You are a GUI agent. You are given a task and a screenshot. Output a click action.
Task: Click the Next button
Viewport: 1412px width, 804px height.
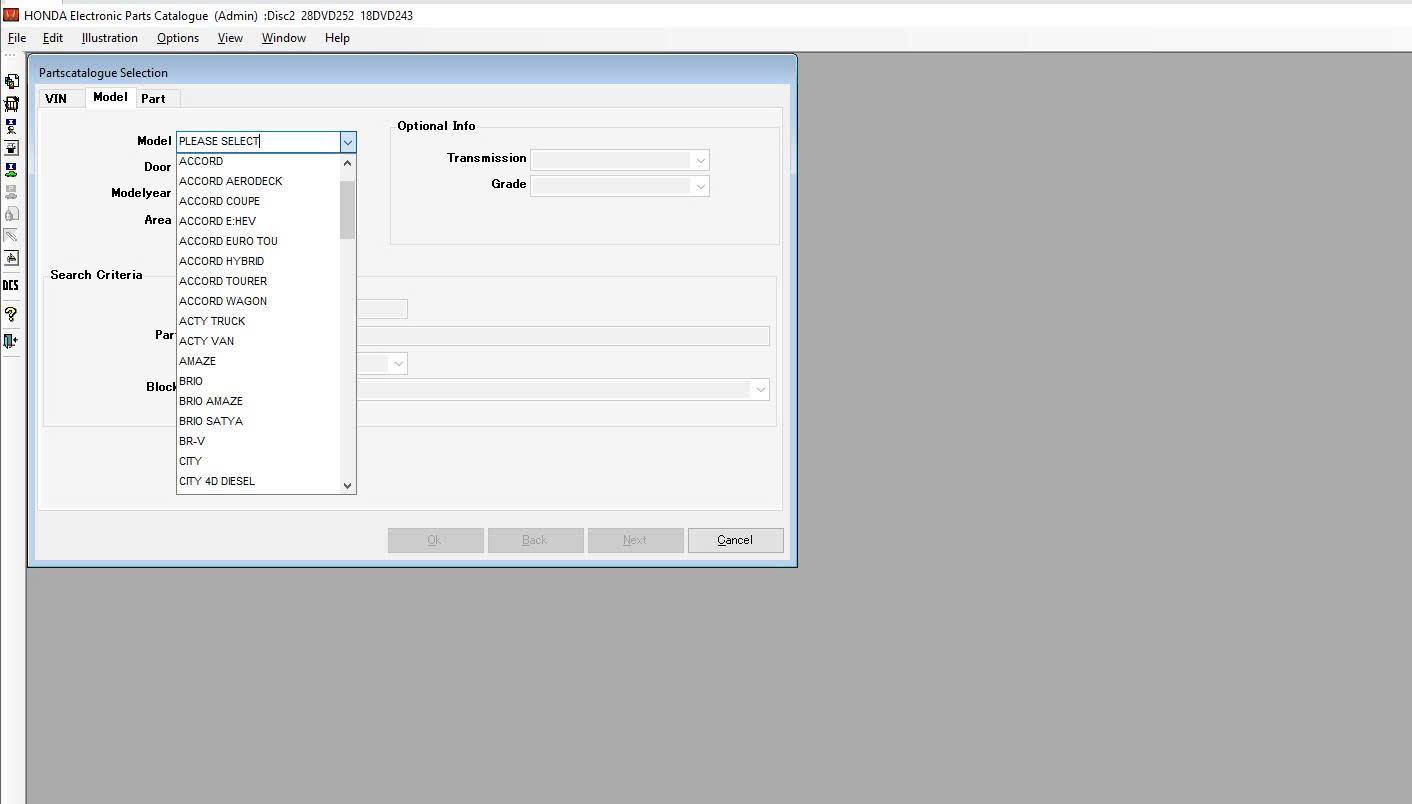(x=635, y=540)
